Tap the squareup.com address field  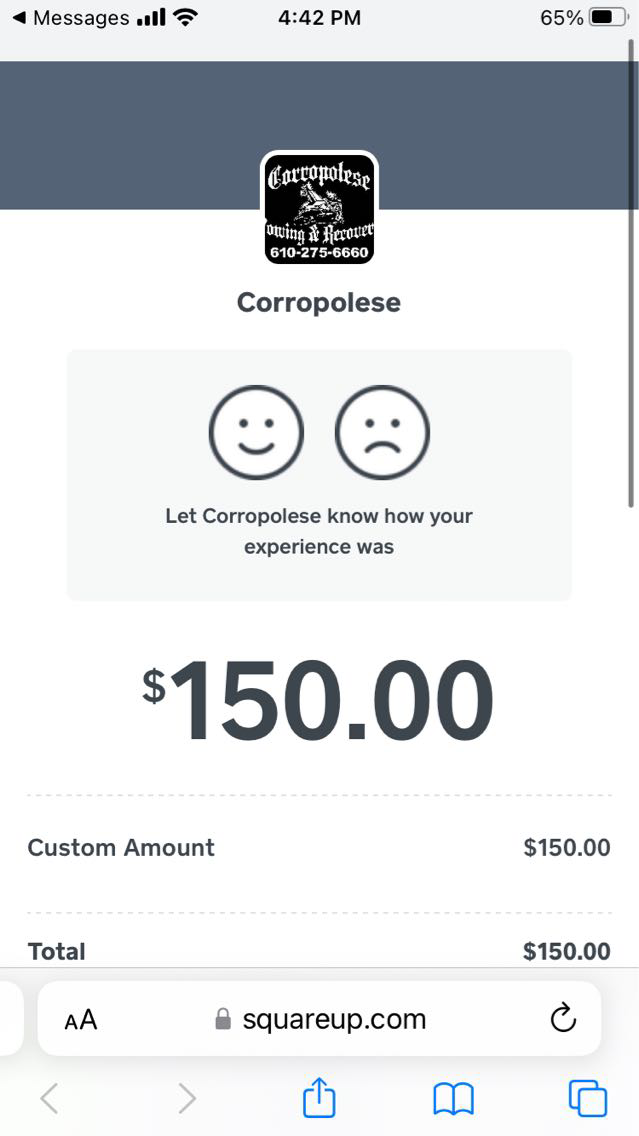point(334,1019)
